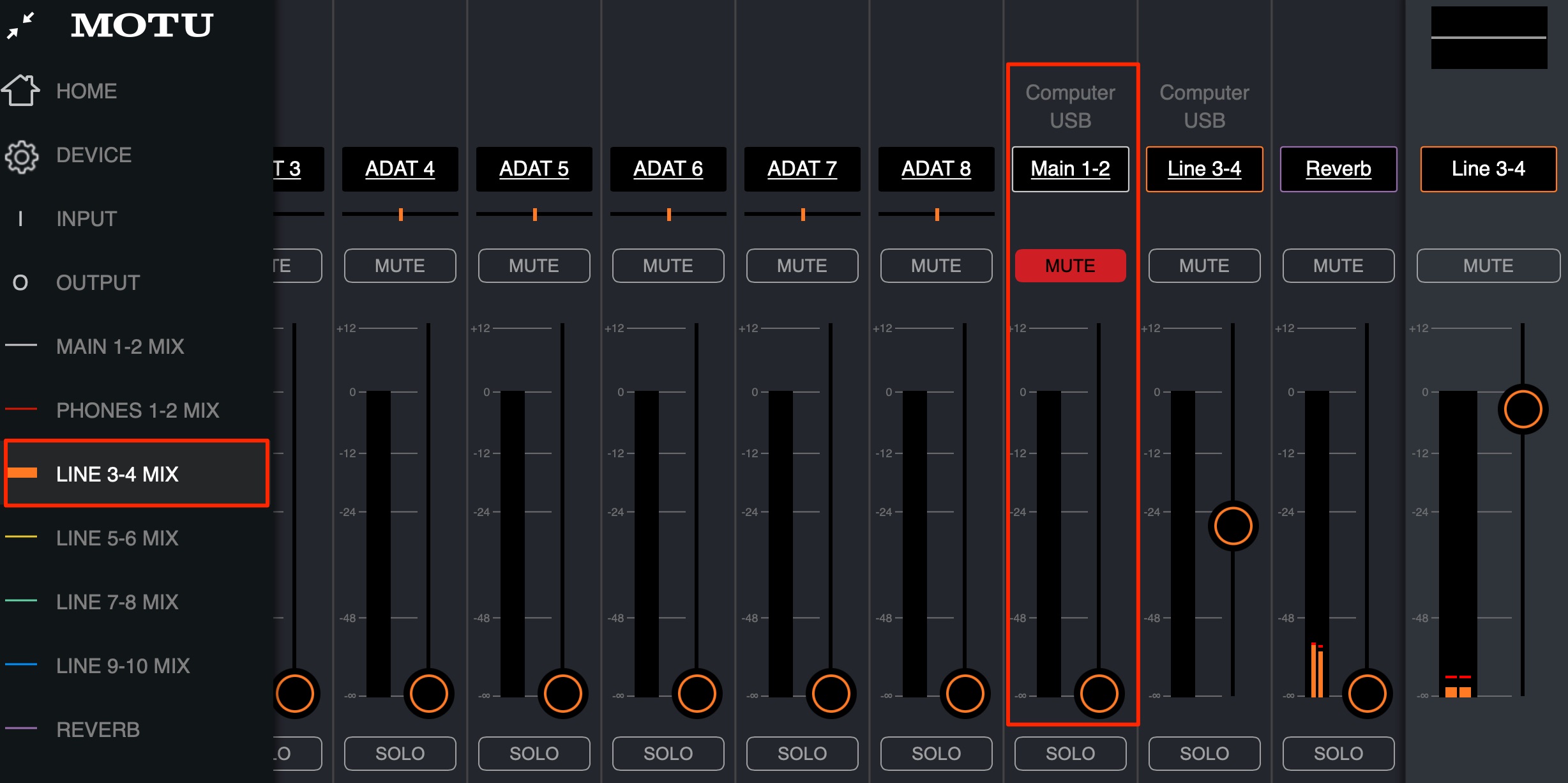Viewport: 1568px width, 783px height.
Task: Click the Home house icon
Action: (20, 90)
